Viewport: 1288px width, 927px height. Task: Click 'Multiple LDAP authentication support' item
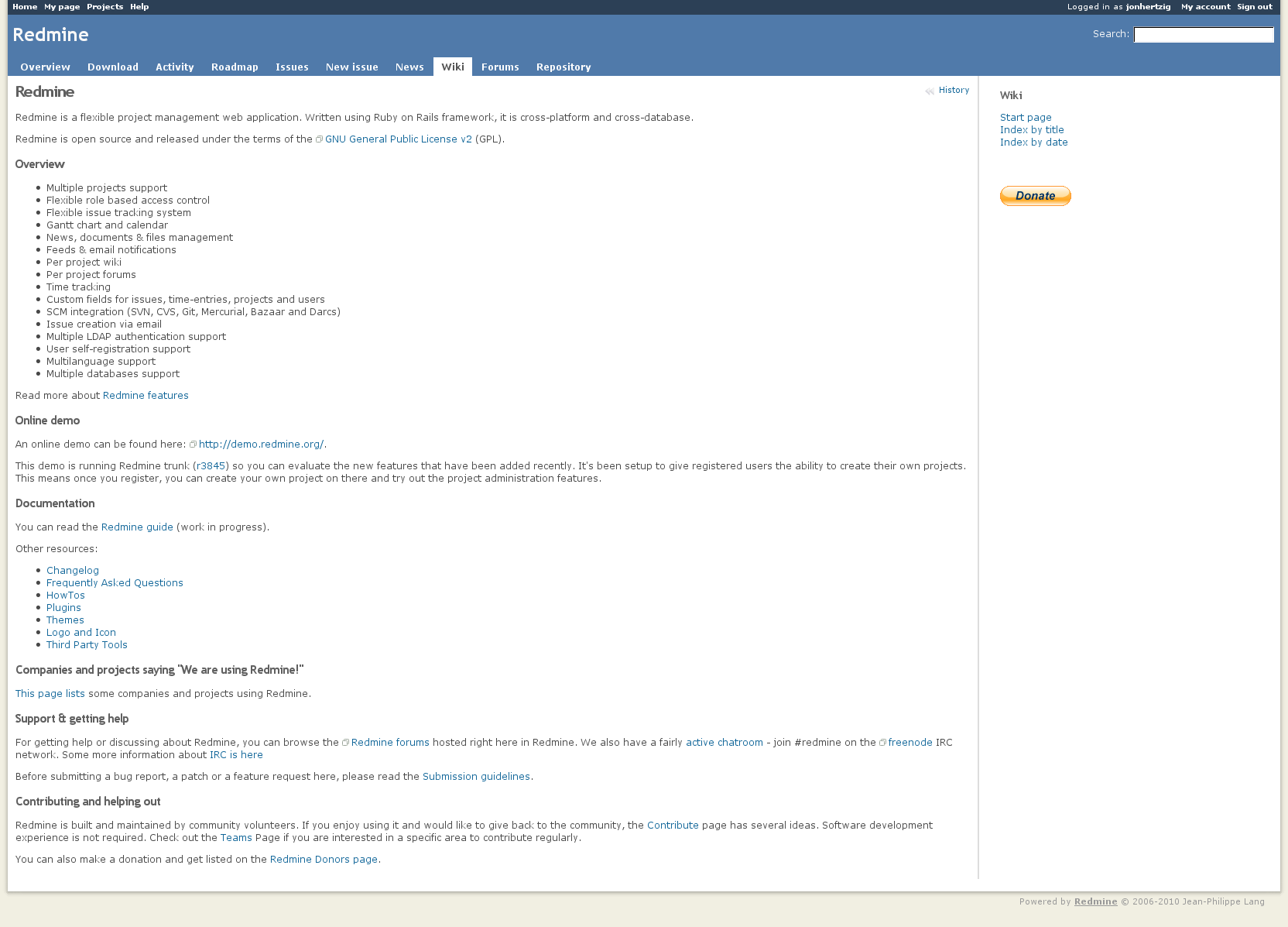pyautogui.click(x=136, y=337)
